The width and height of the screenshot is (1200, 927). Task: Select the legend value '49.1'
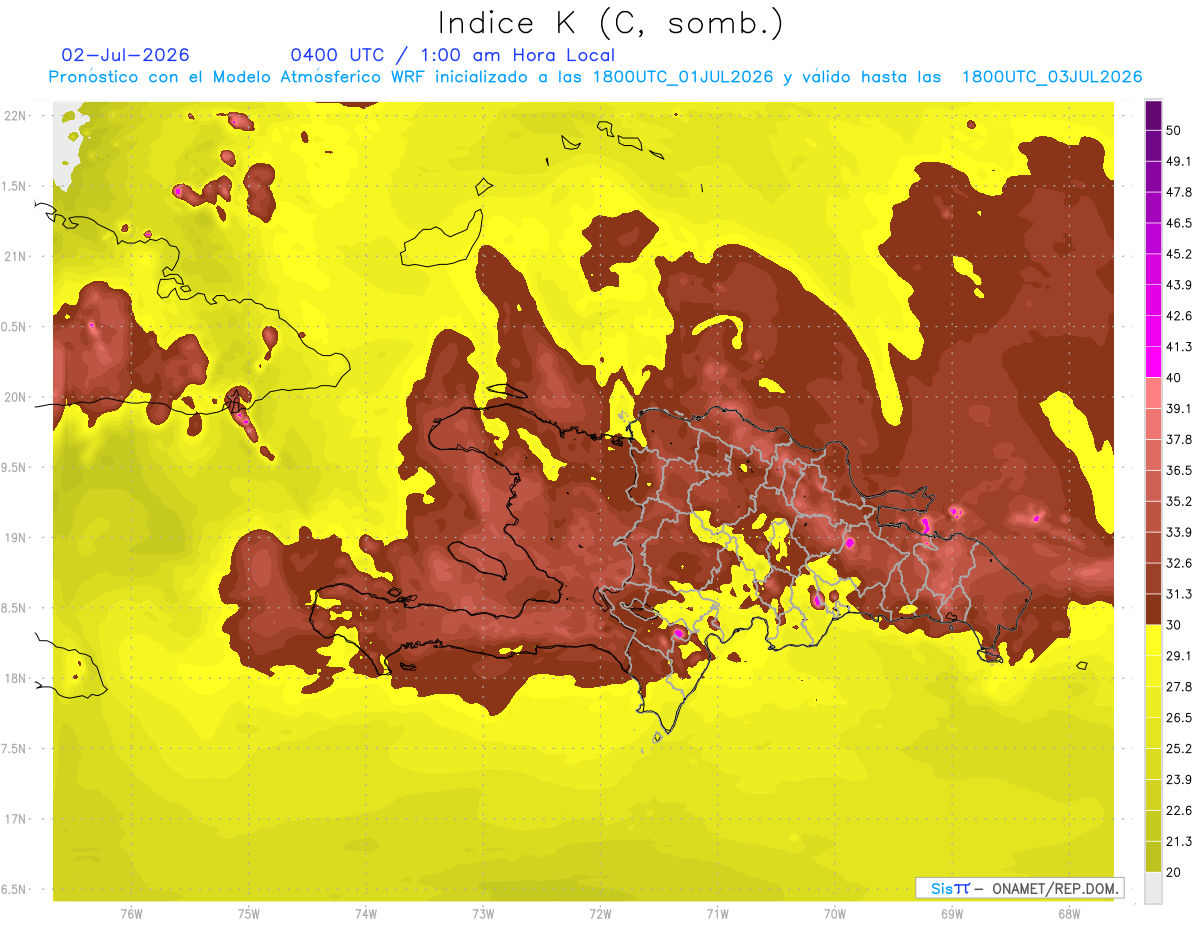1179,161
